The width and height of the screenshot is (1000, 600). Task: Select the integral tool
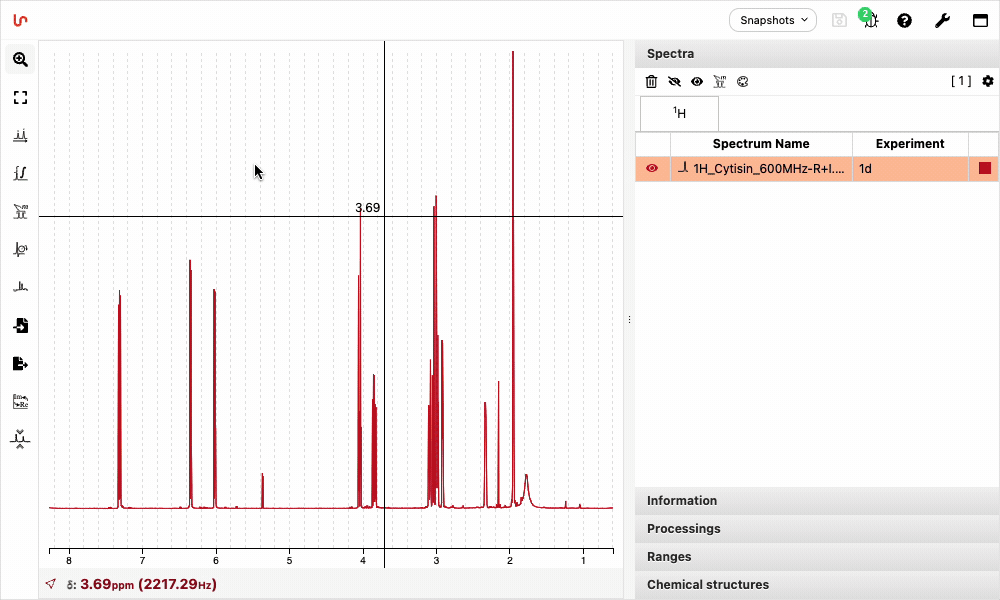click(x=20, y=174)
